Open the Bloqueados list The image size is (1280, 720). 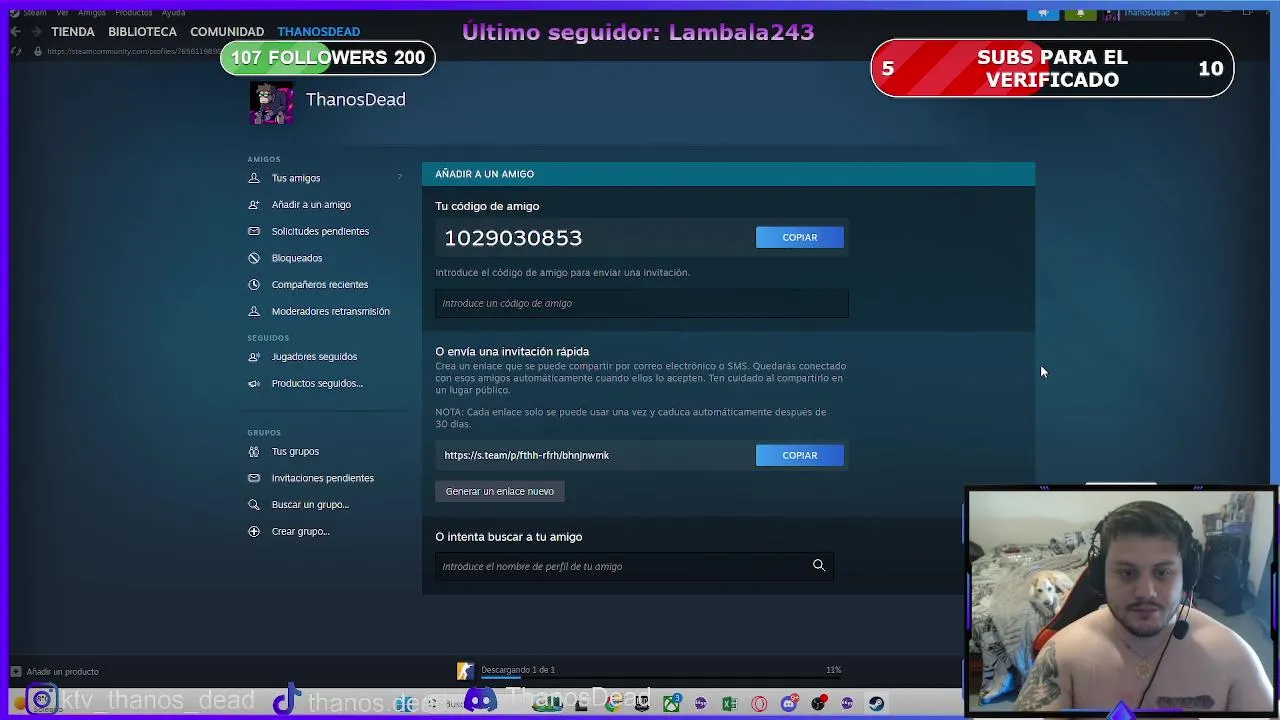pos(297,258)
